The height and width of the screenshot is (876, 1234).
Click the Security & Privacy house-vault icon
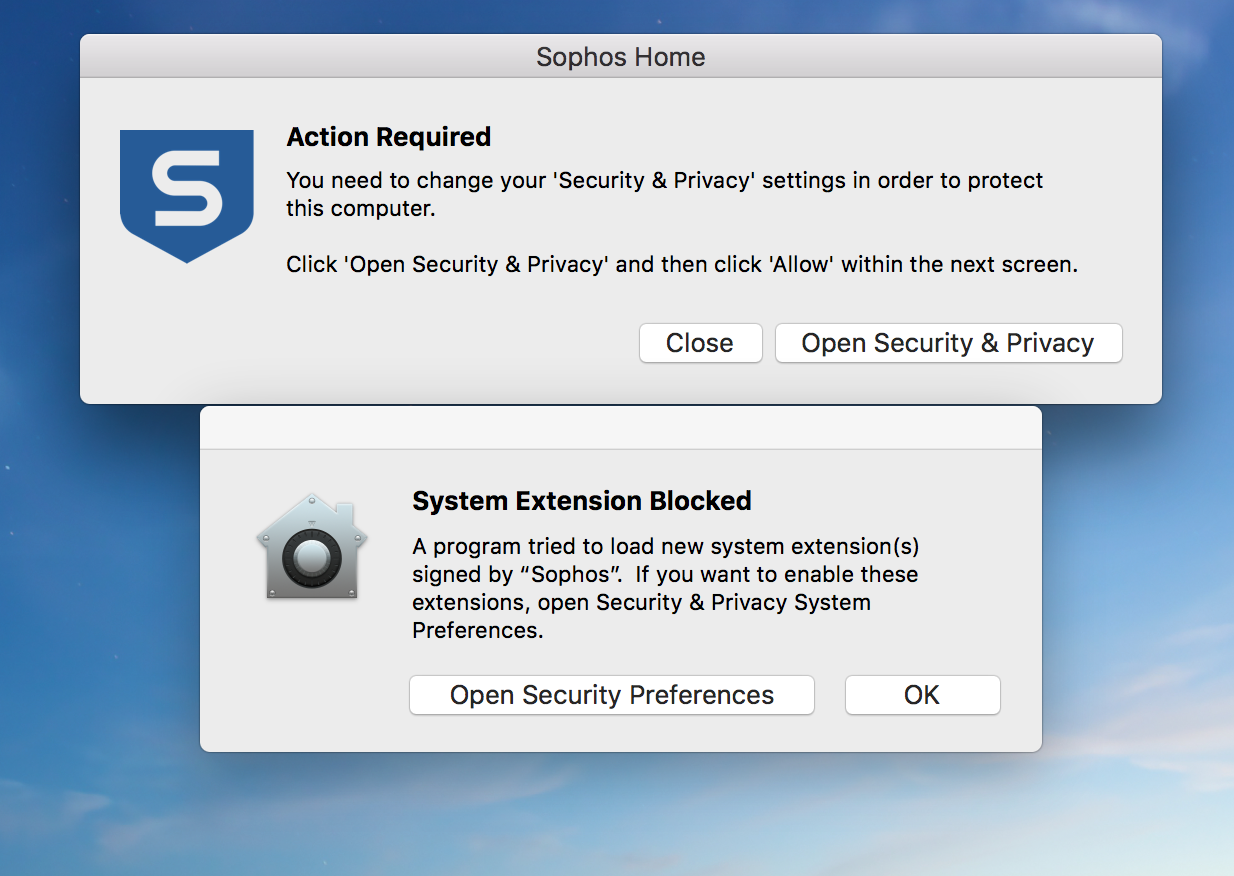click(312, 546)
